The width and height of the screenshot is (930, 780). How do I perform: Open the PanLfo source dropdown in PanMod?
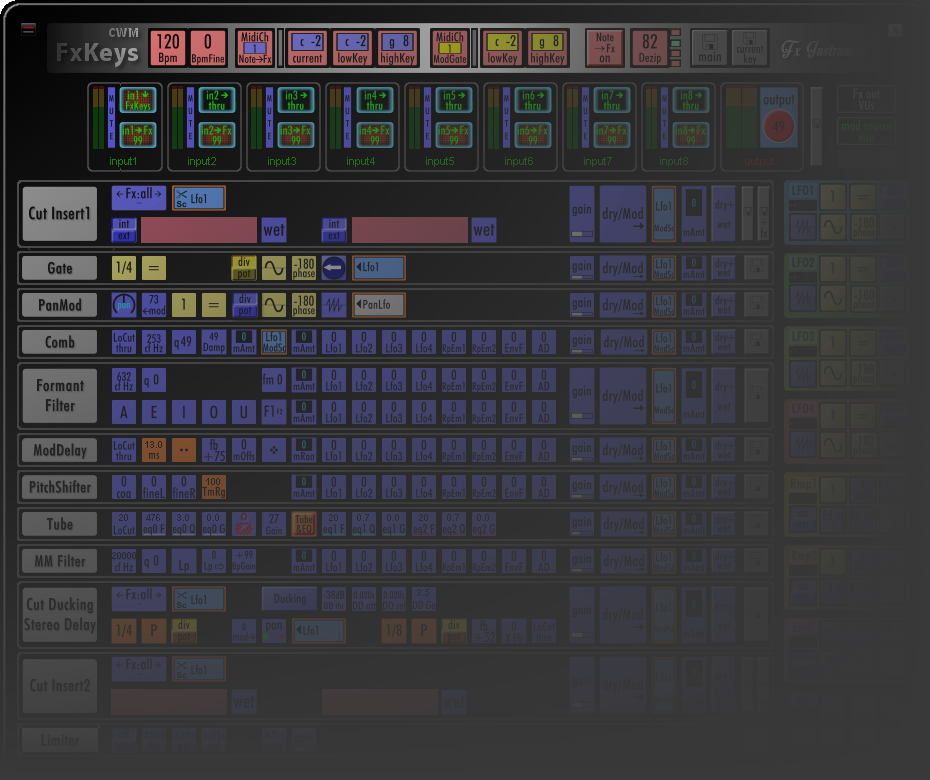pyautogui.click(x=378, y=304)
